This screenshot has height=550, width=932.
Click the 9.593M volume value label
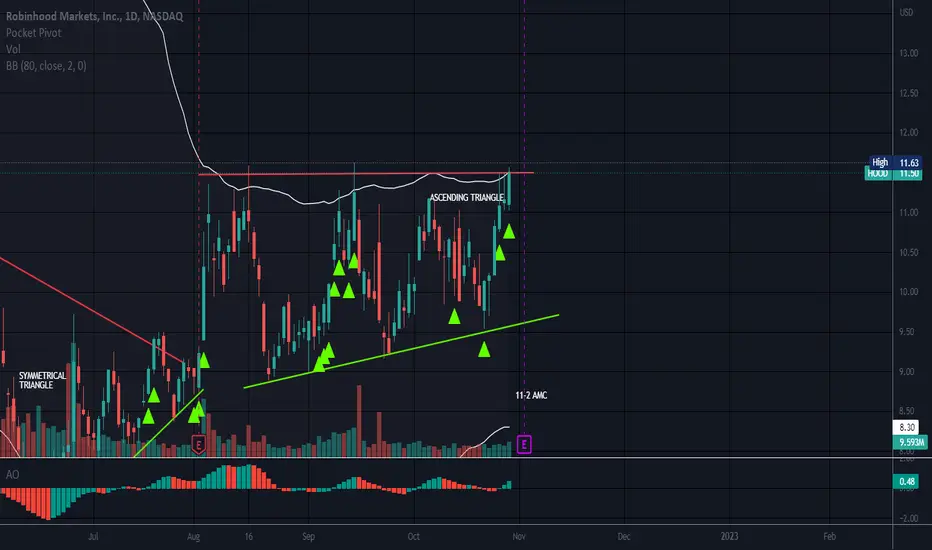(x=910, y=442)
